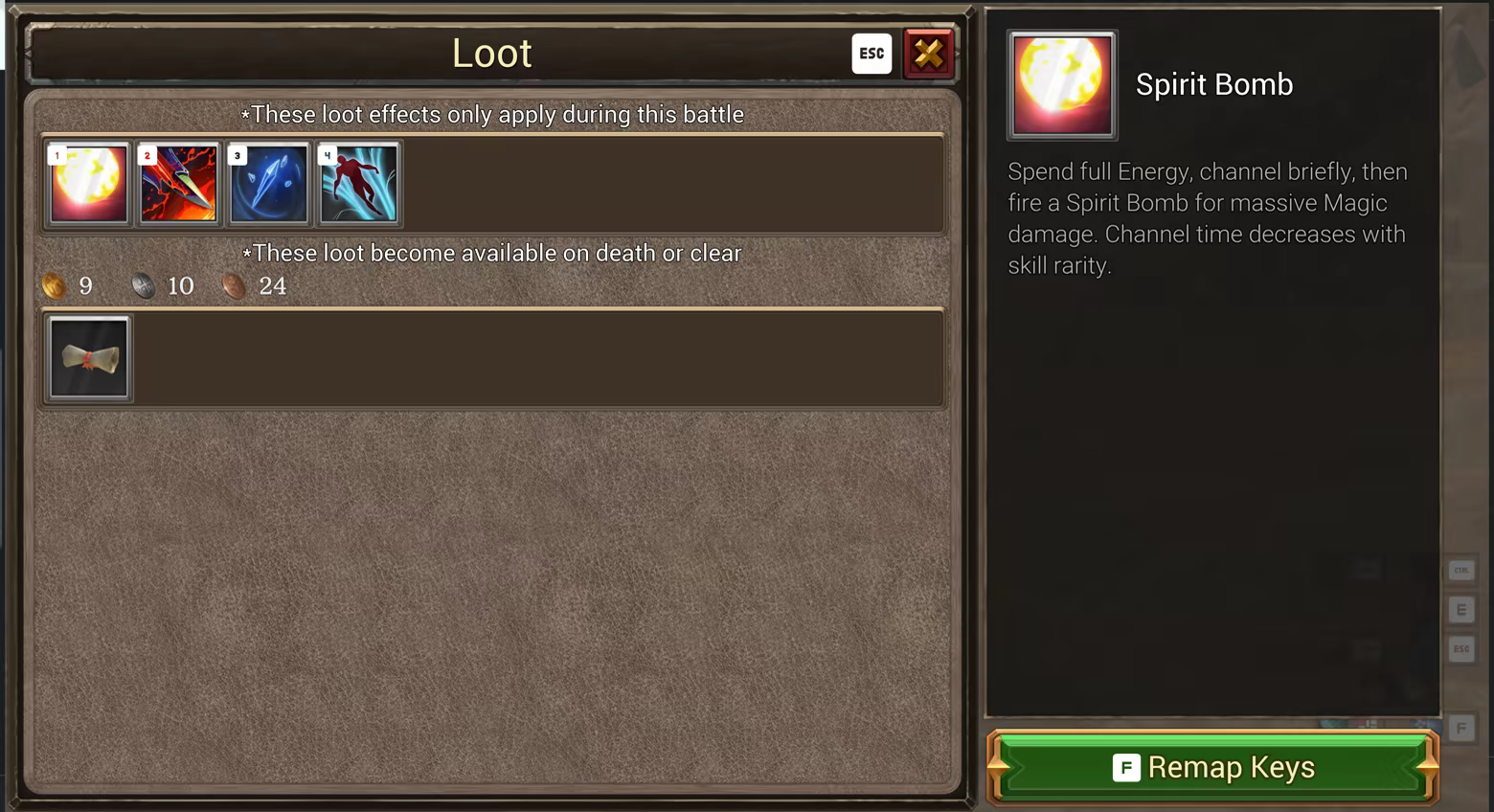Click the scroll item in the loot row

[89, 358]
